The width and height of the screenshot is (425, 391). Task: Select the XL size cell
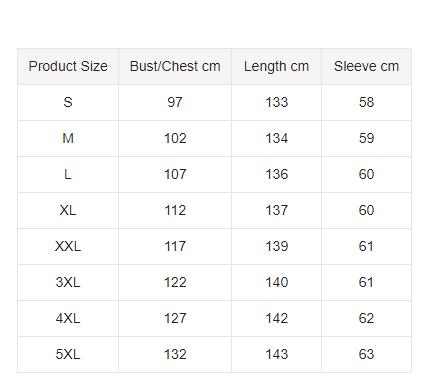coord(68,210)
